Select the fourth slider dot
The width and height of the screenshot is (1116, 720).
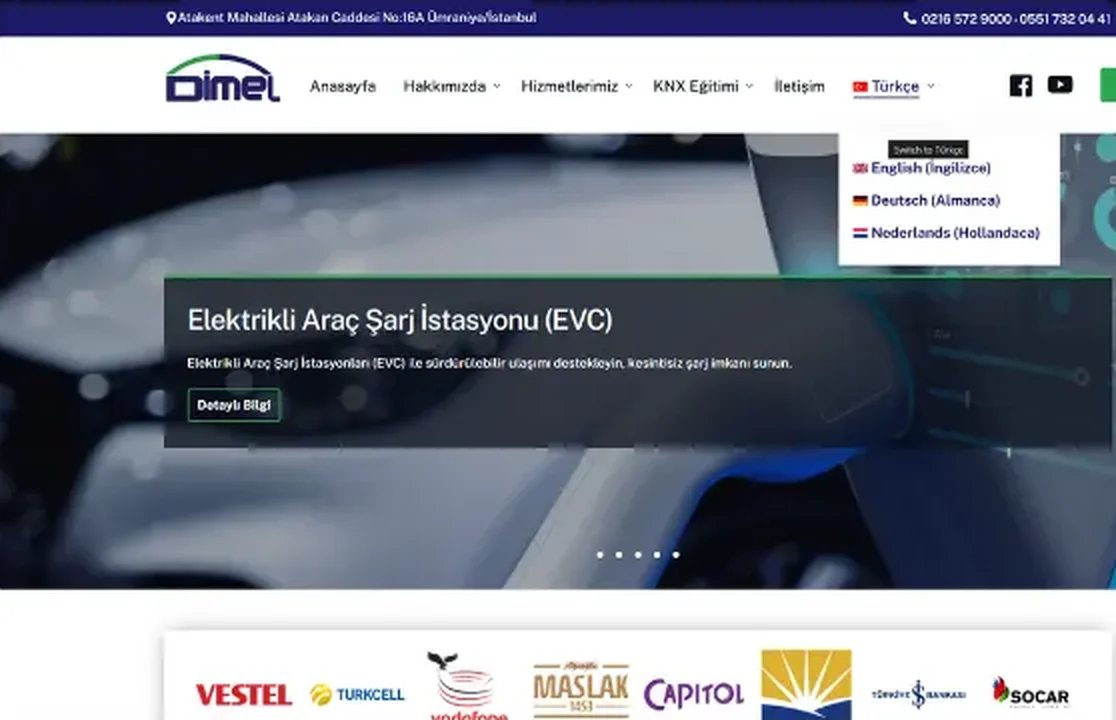(657, 555)
